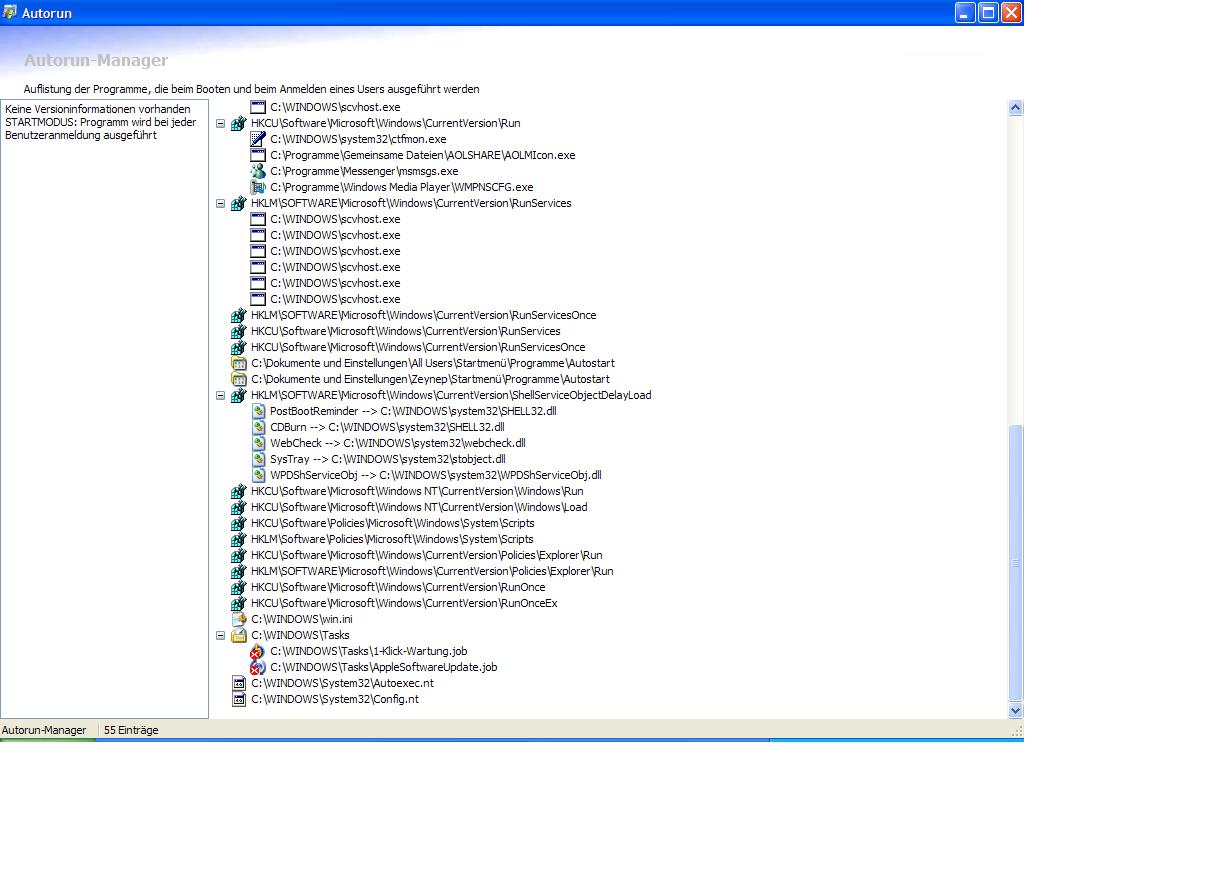Collapse the ShellServiceObjectDelayLoad node
This screenshot has width=1212, height=870.
tap(221, 395)
